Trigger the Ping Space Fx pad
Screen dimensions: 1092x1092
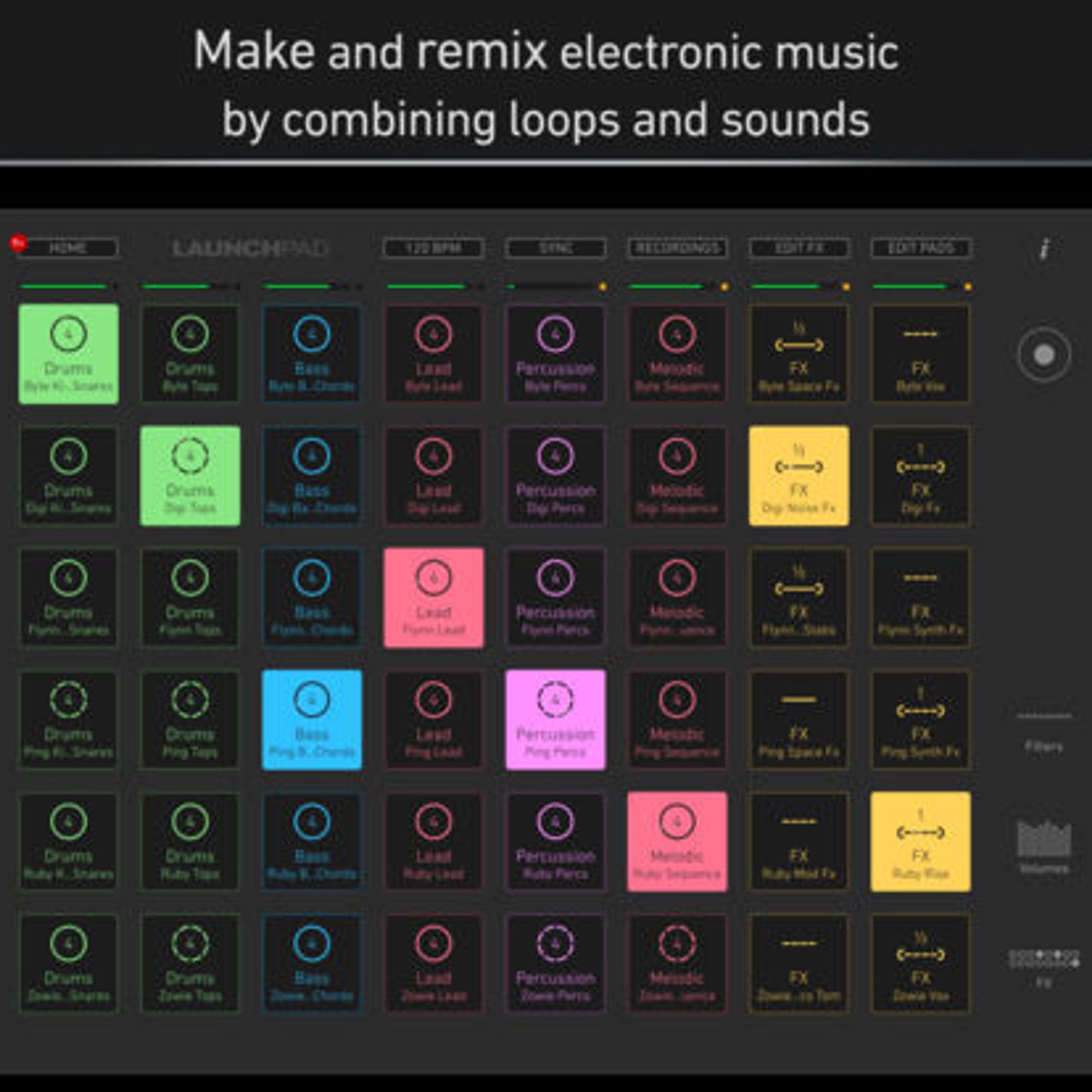coord(799,720)
